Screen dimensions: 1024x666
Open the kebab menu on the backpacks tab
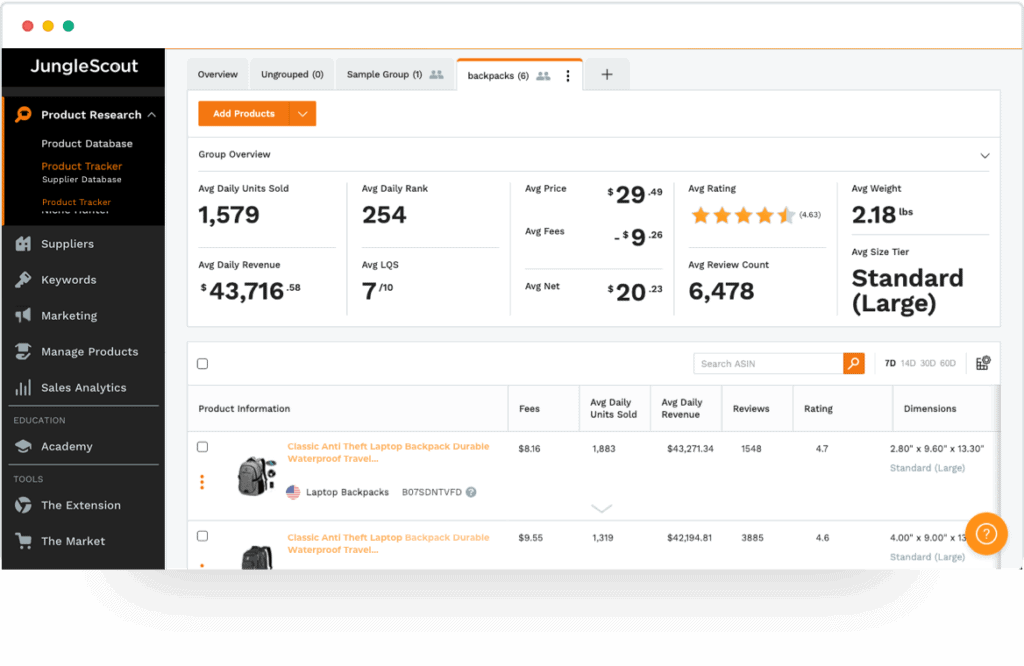point(568,73)
